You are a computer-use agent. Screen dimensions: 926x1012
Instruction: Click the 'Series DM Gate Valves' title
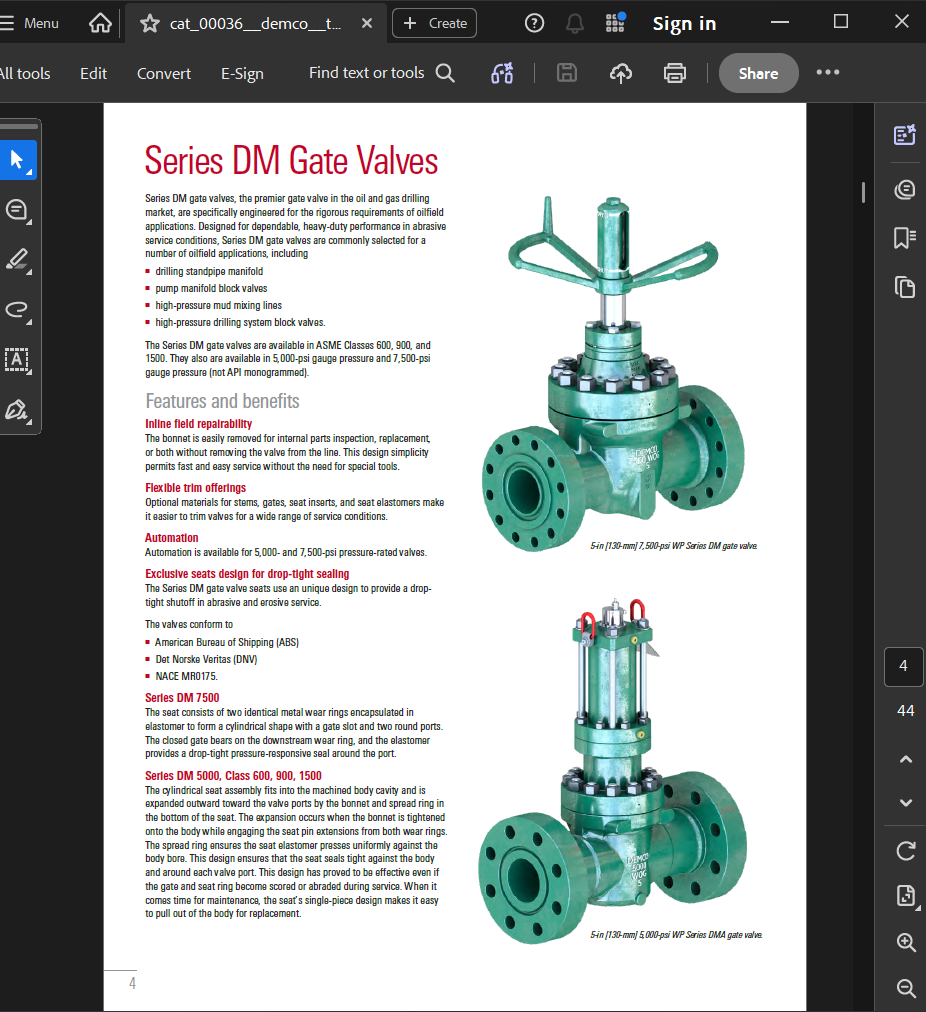tap(291, 160)
